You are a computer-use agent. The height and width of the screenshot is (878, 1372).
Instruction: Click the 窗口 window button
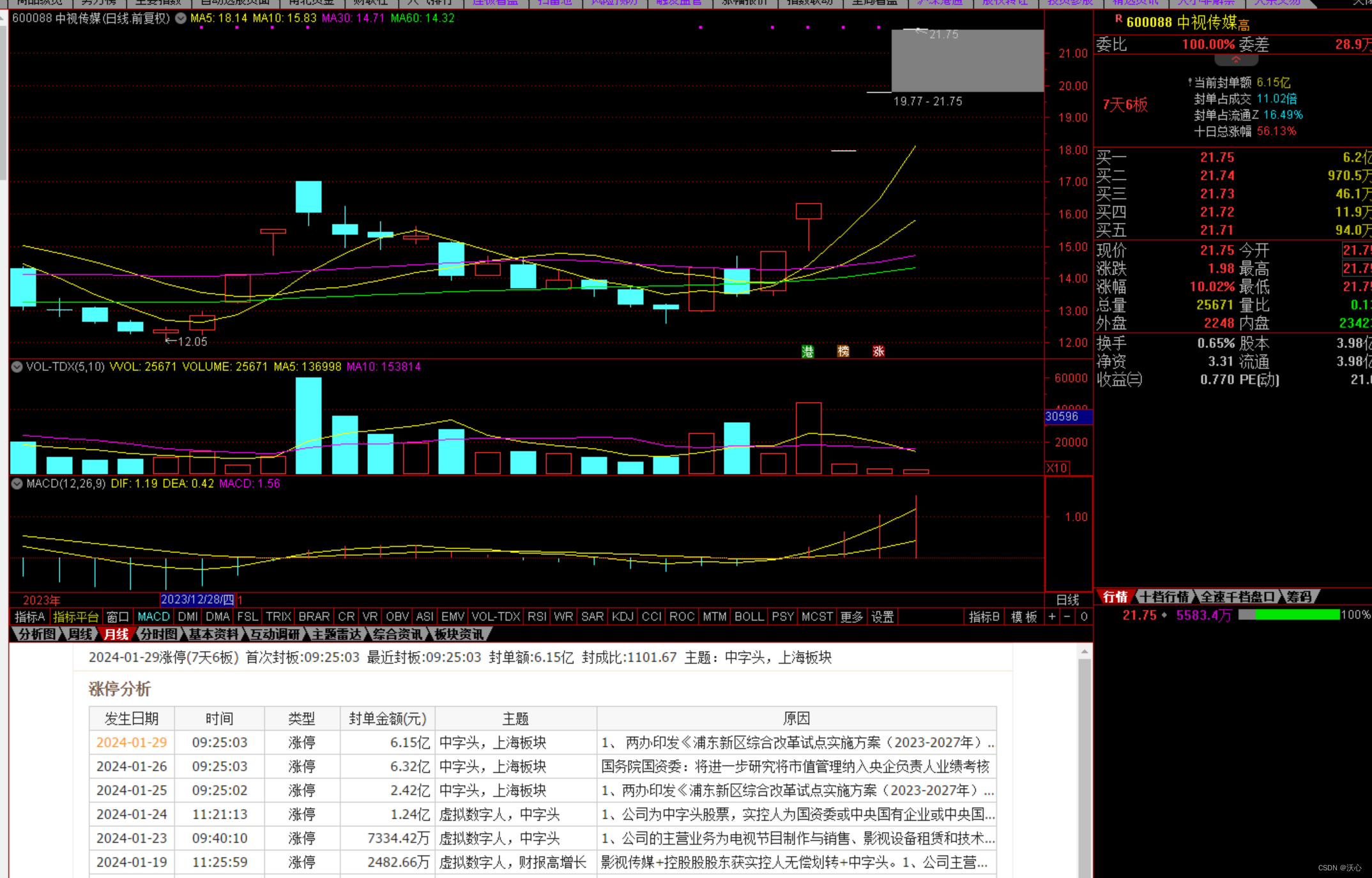[118, 617]
